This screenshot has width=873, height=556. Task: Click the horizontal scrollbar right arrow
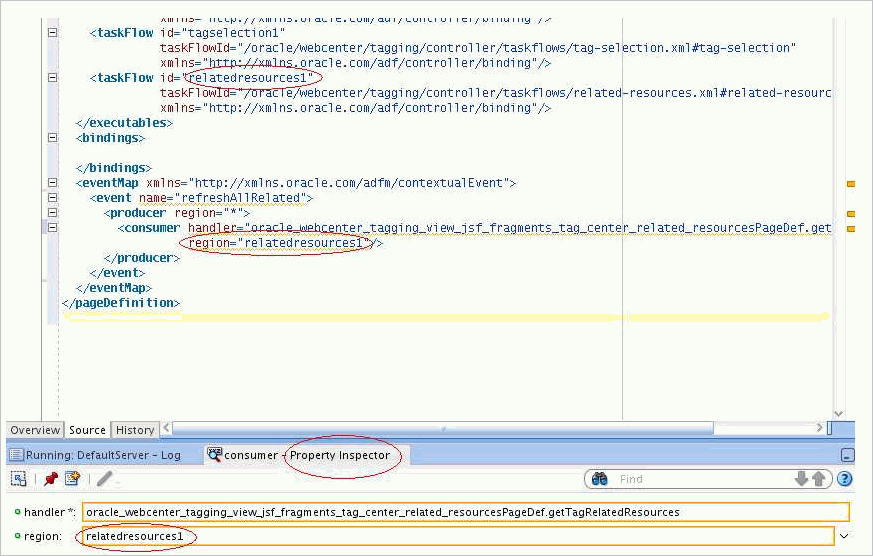[819, 427]
